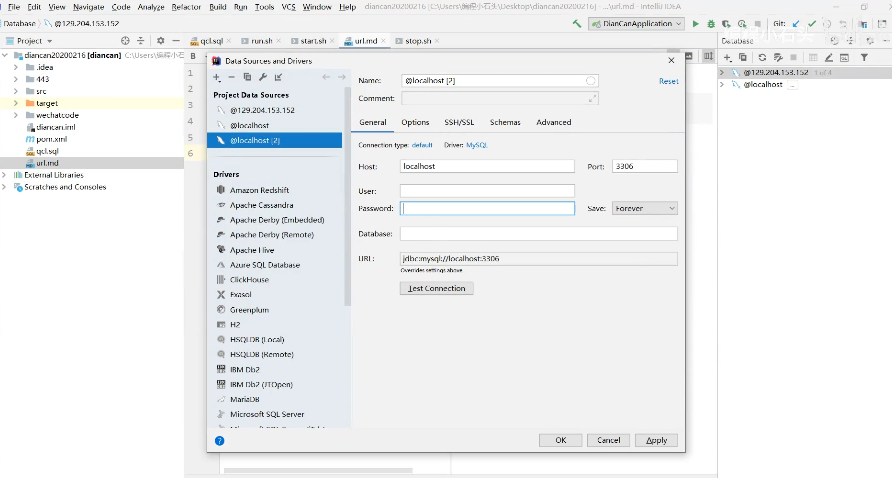Open Project panel settings gear
892x478 pixels.
point(160,41)
